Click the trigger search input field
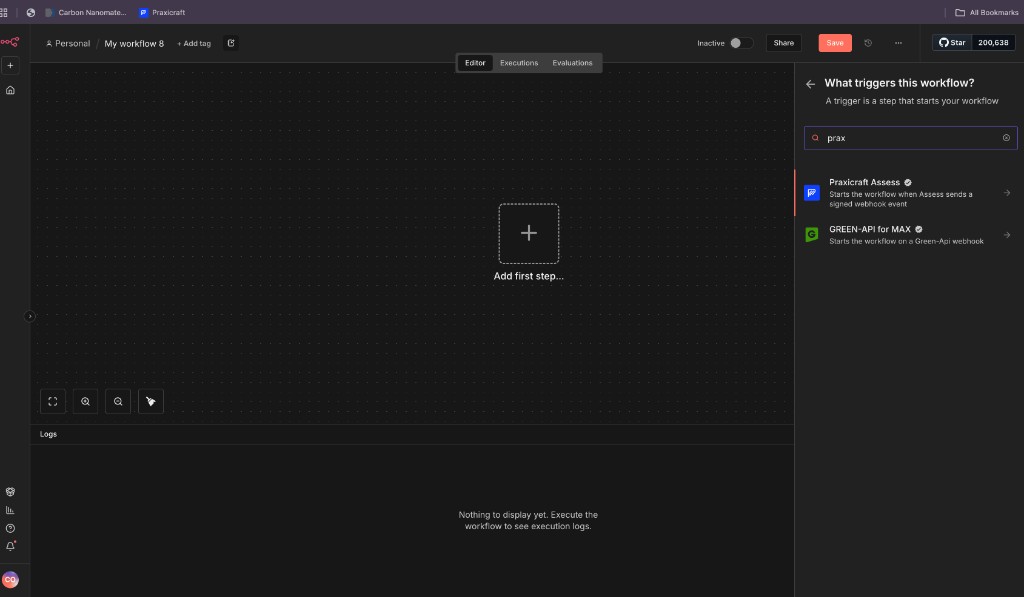Image resolution: width=1024 pixels, height=597 pixels. coord(910,138)
